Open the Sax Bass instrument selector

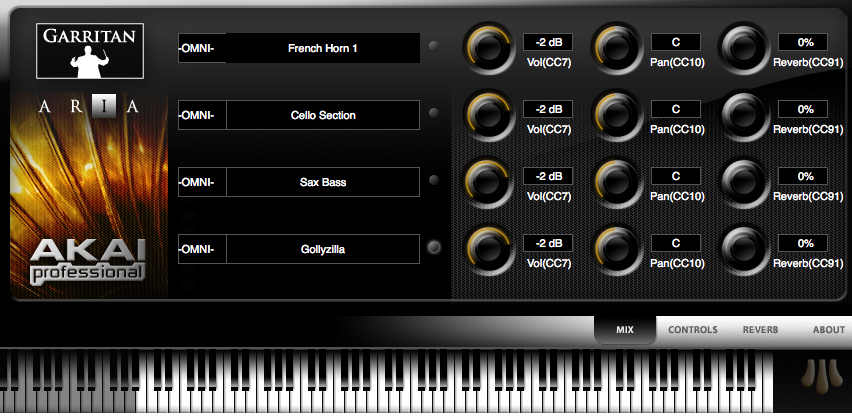pos(323,182)
